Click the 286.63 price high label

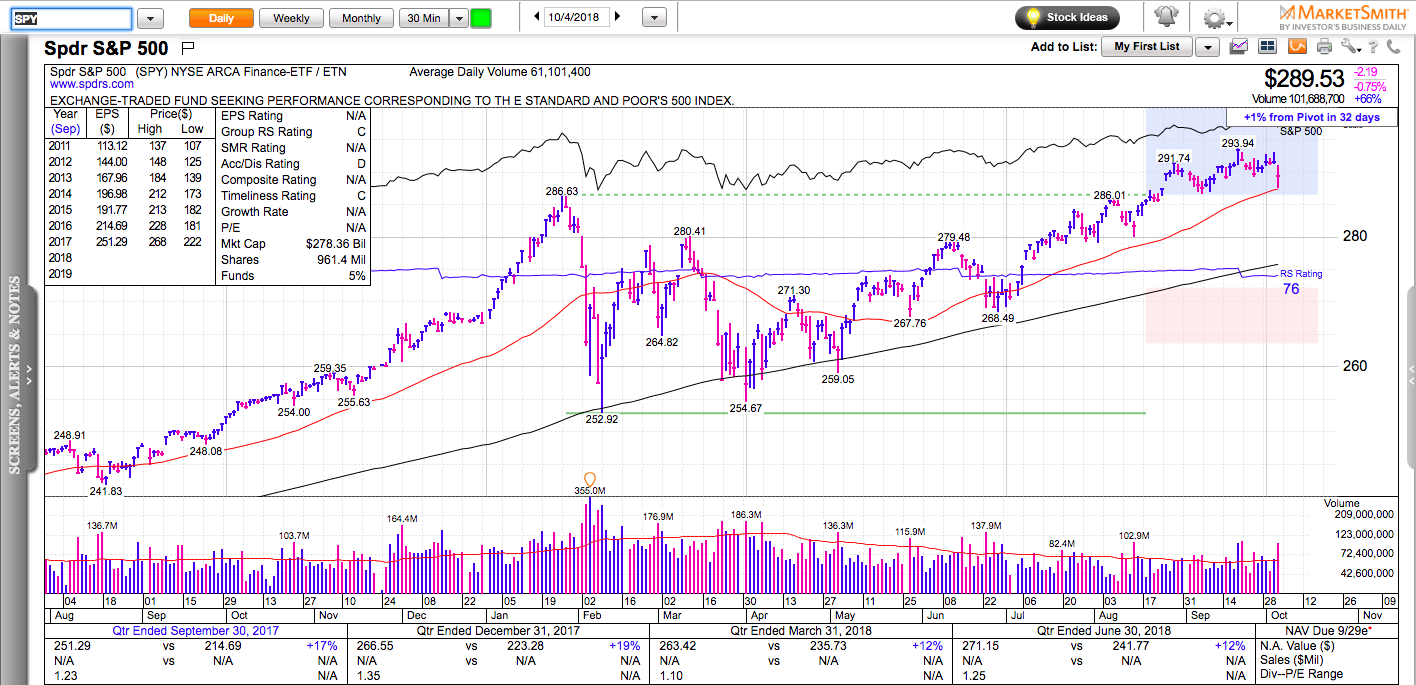pos(562,190)
